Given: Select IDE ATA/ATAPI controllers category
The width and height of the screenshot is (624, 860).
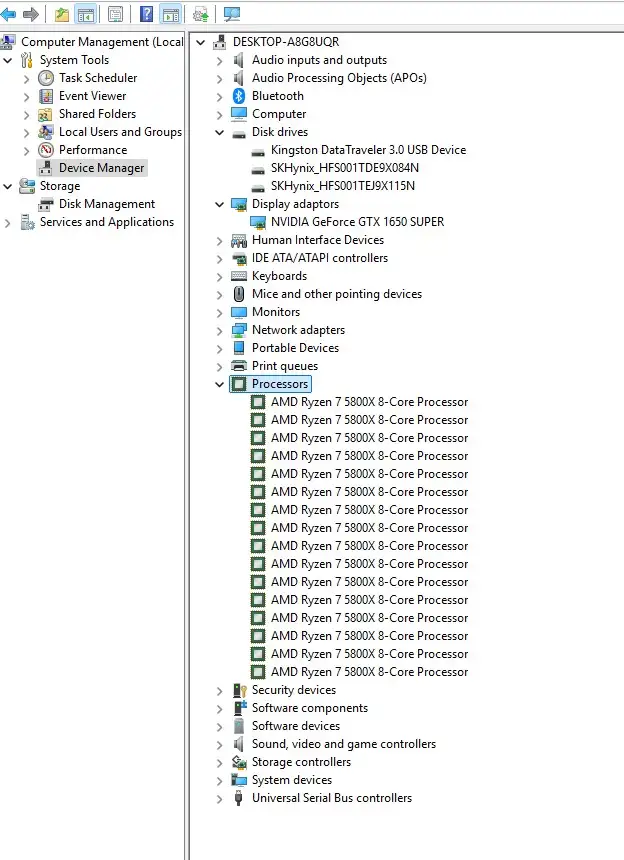Looking at the screenshot, I should coord(320,258).
